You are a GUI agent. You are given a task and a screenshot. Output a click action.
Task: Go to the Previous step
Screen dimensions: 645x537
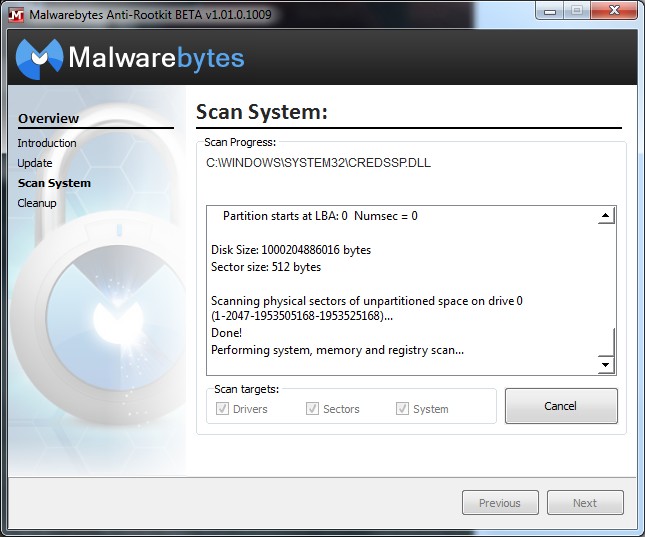click(500, 502)
